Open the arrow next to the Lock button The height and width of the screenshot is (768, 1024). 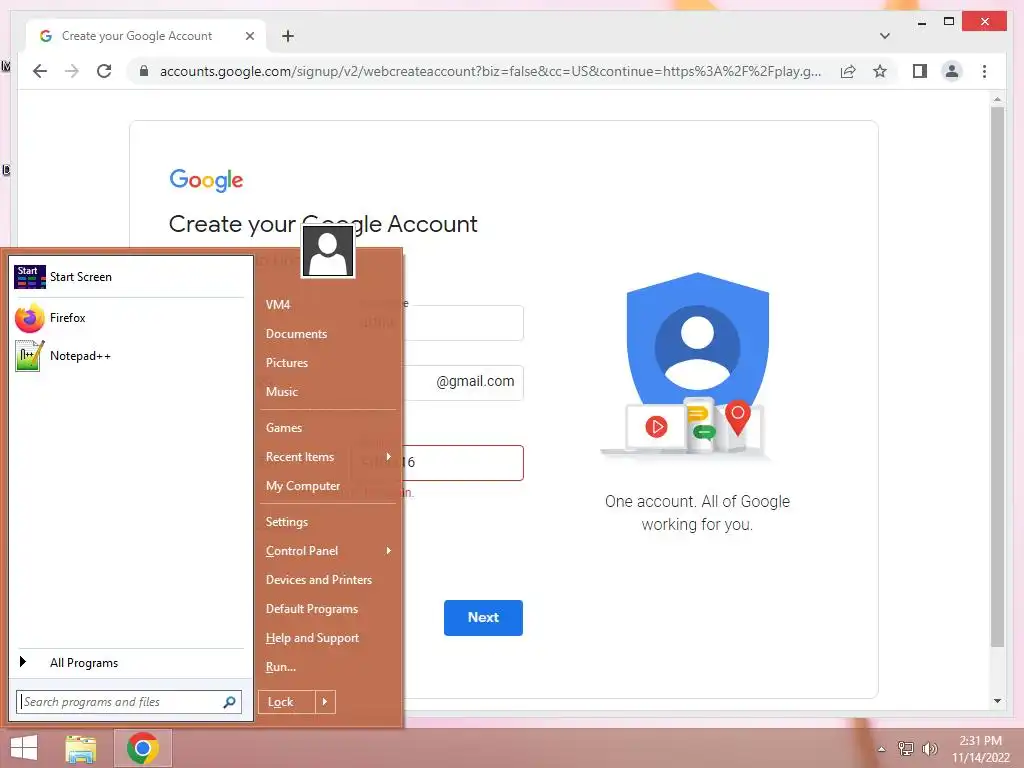point(325,702)
